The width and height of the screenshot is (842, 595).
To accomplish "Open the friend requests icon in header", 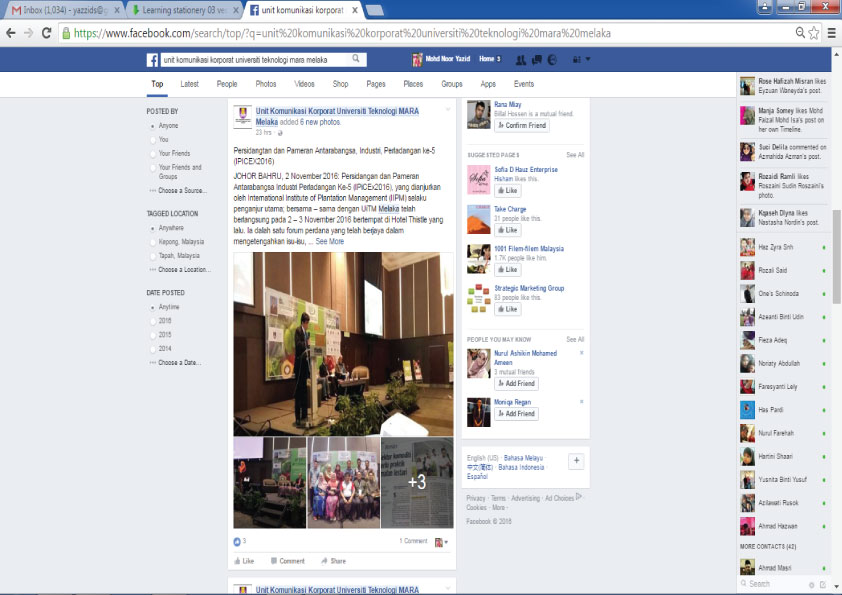I will (x=523, y=60).
